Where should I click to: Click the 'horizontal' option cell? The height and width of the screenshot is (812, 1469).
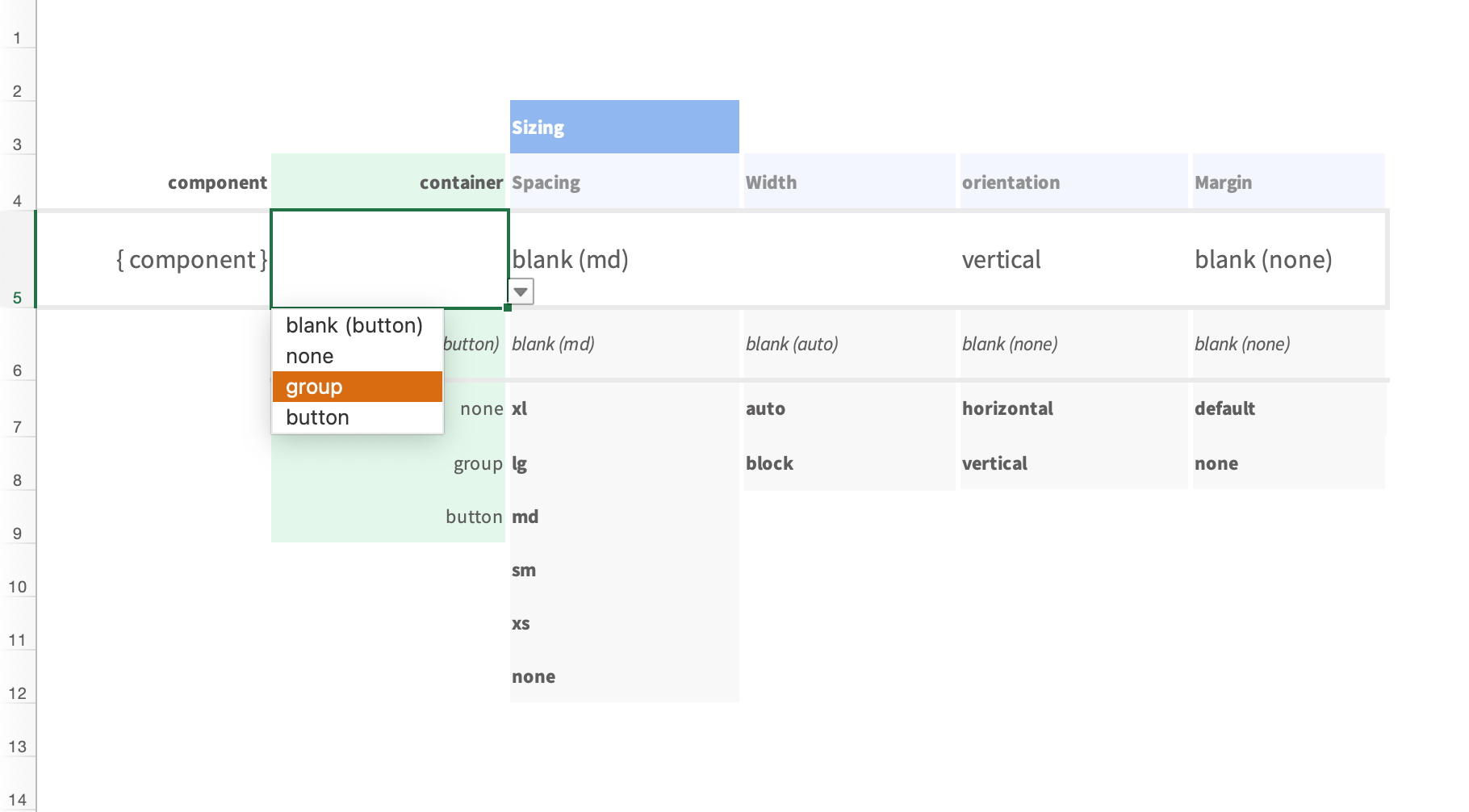[x=1072, y=408]
